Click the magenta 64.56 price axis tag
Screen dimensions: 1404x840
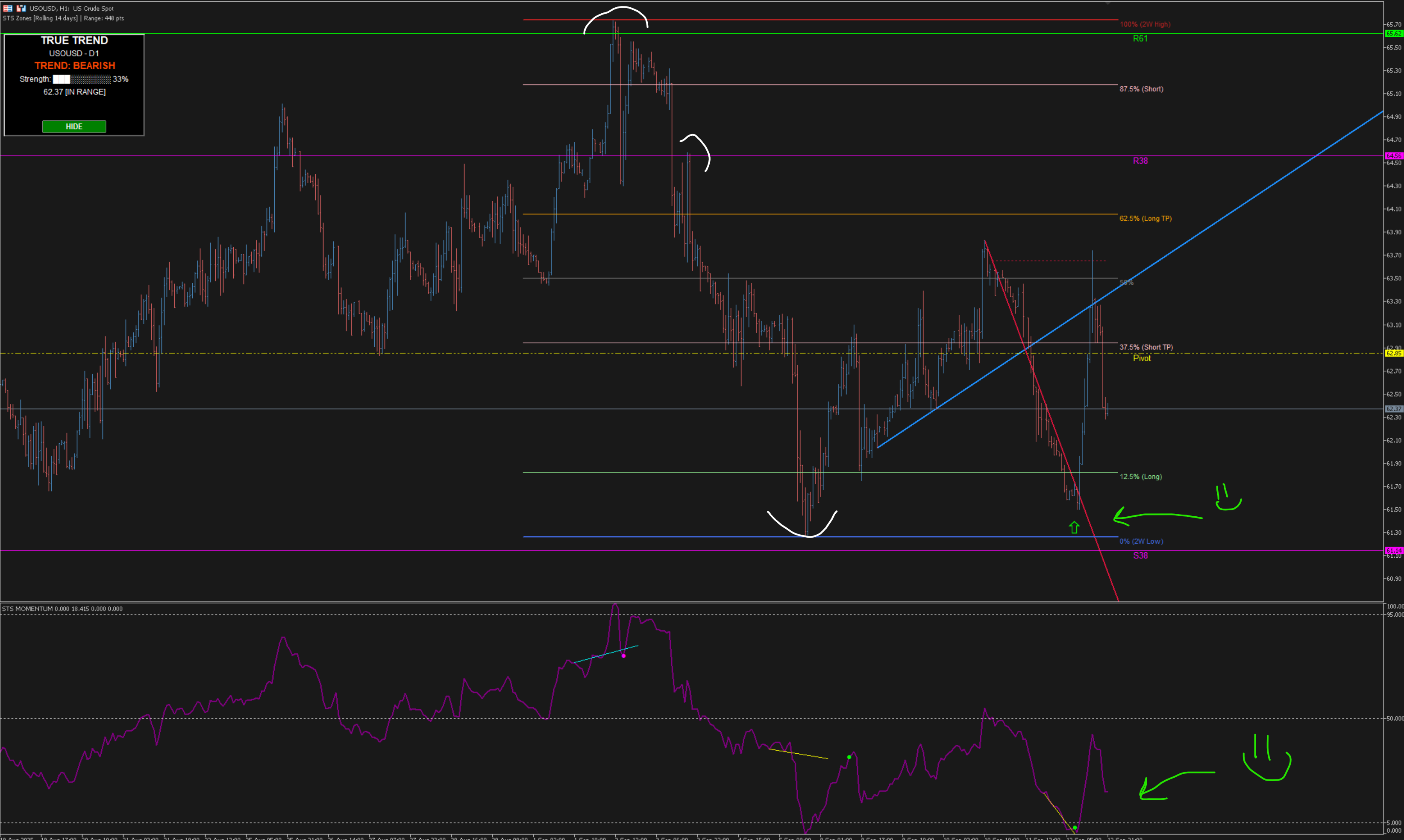click(x=1393, y=156)
